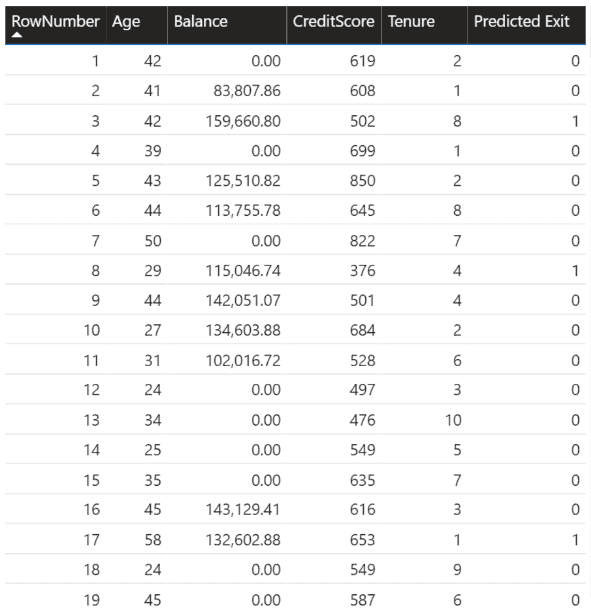This screenshot has width=591, height=616.
Task: Select credit score cell 850
Action: 363,181
